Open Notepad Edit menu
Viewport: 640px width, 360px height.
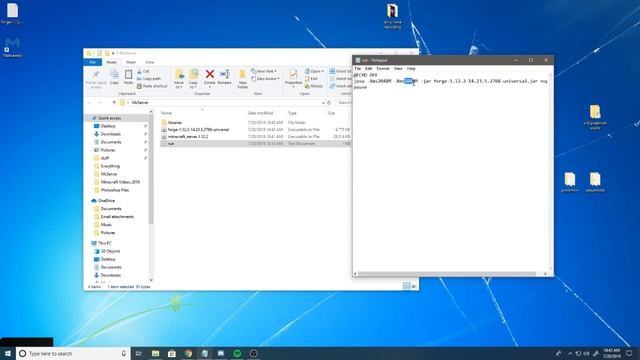pyautogui.click(x=369, y=69)
